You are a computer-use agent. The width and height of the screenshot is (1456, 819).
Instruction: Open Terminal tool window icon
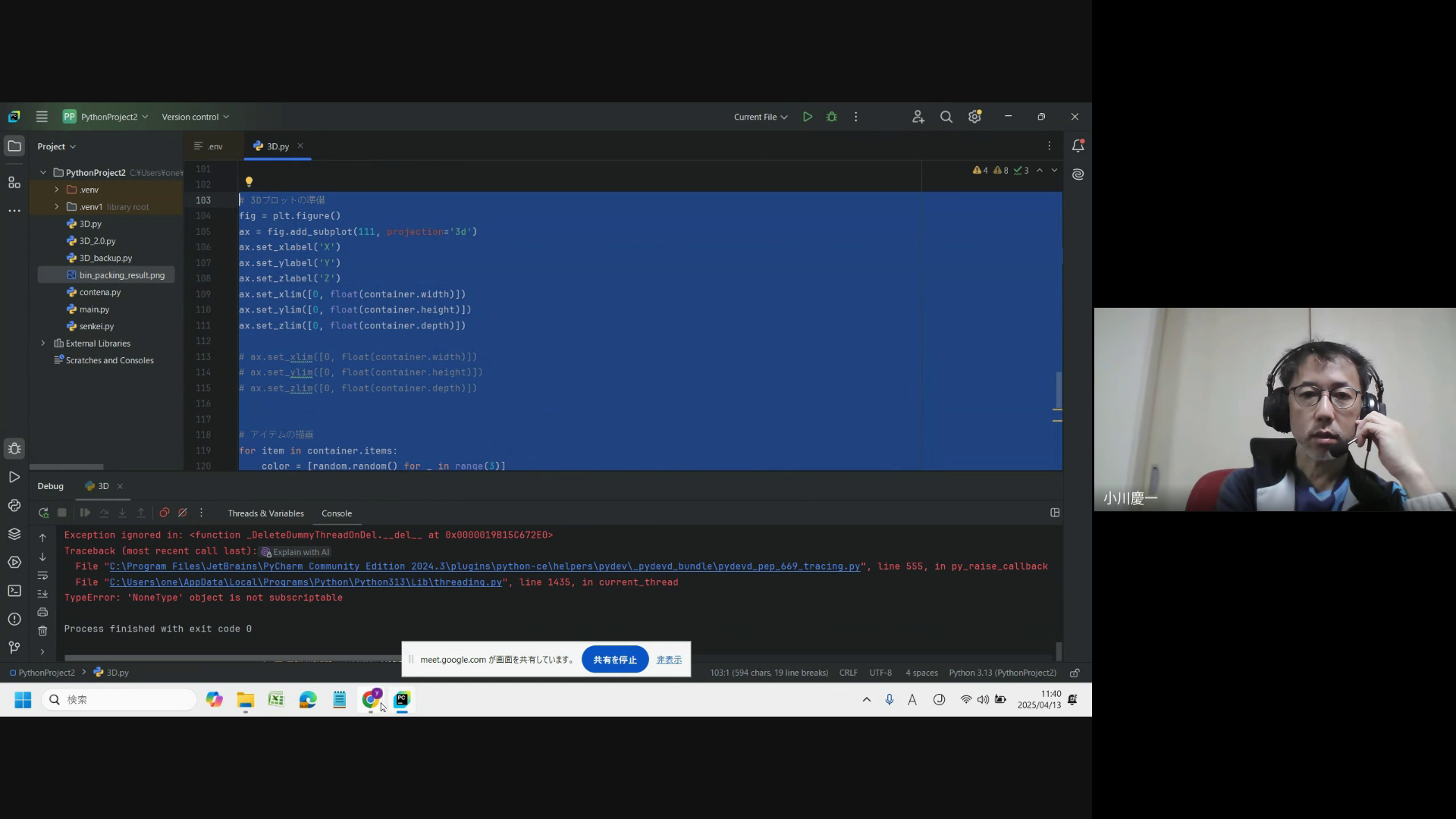(14, 591)
